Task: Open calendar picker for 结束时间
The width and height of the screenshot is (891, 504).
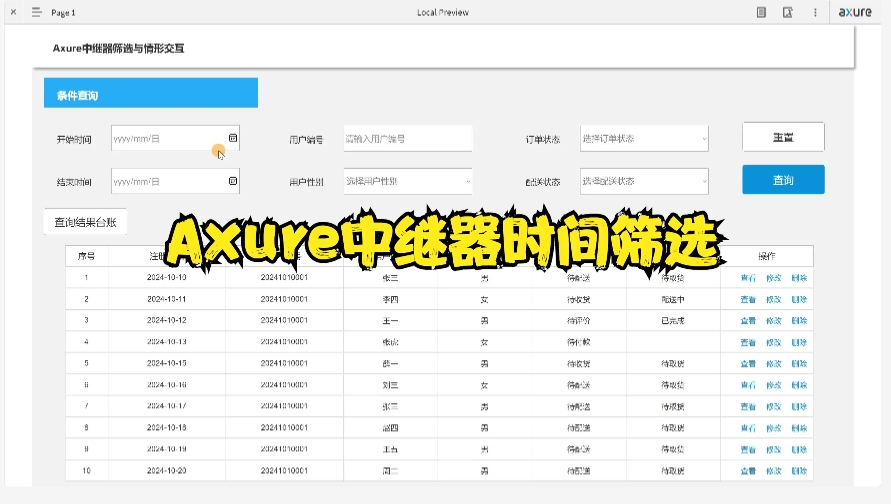Action: [233, 181]
